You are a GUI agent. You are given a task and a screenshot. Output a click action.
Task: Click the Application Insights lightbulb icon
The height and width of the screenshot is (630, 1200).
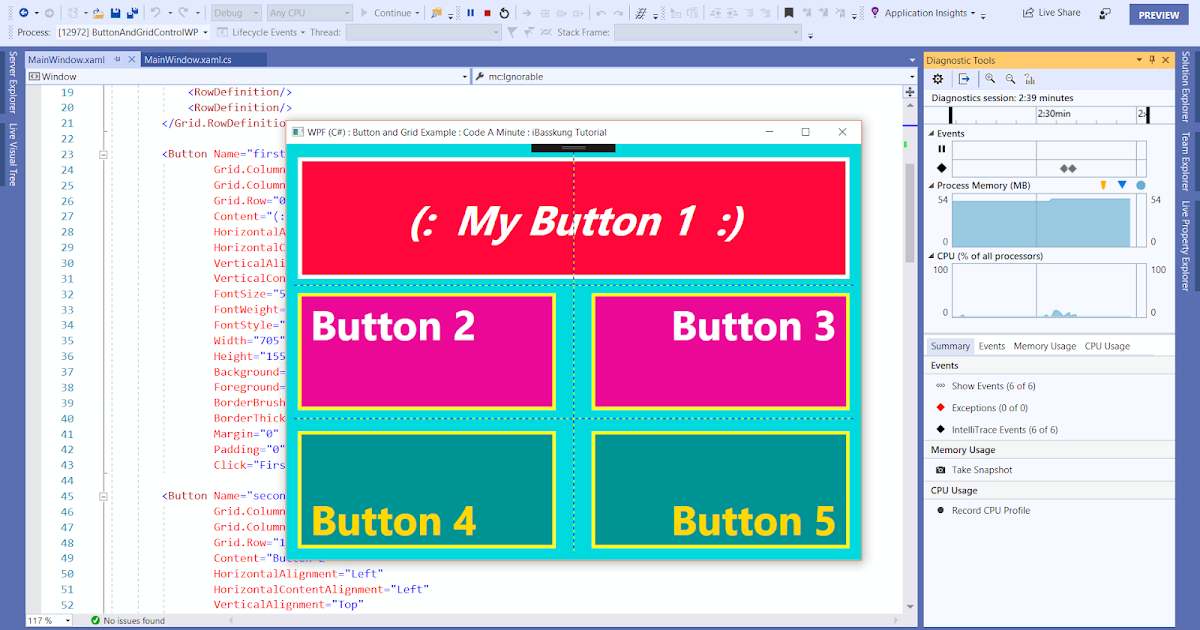[874, 13]
